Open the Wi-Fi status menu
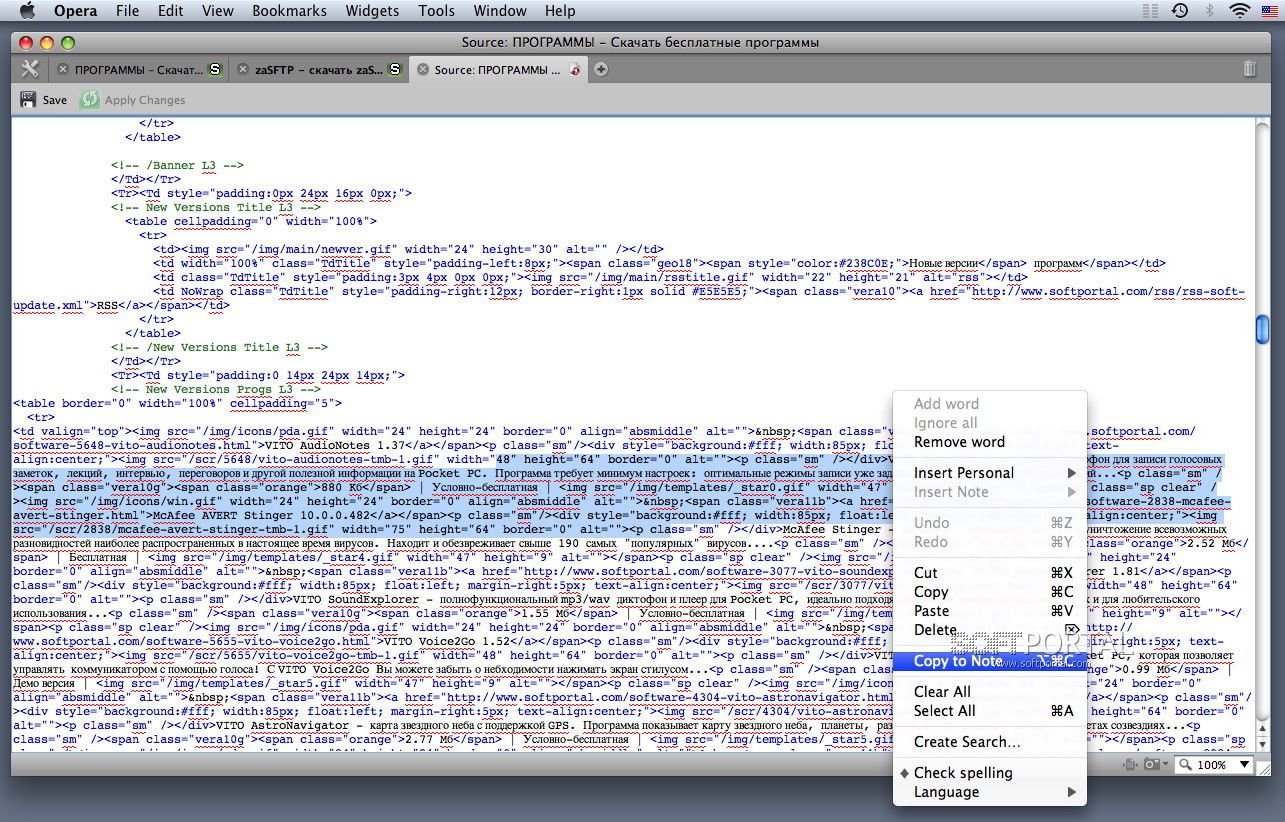This screenshot has height=822, width=1285. (x=1240, y=11)
